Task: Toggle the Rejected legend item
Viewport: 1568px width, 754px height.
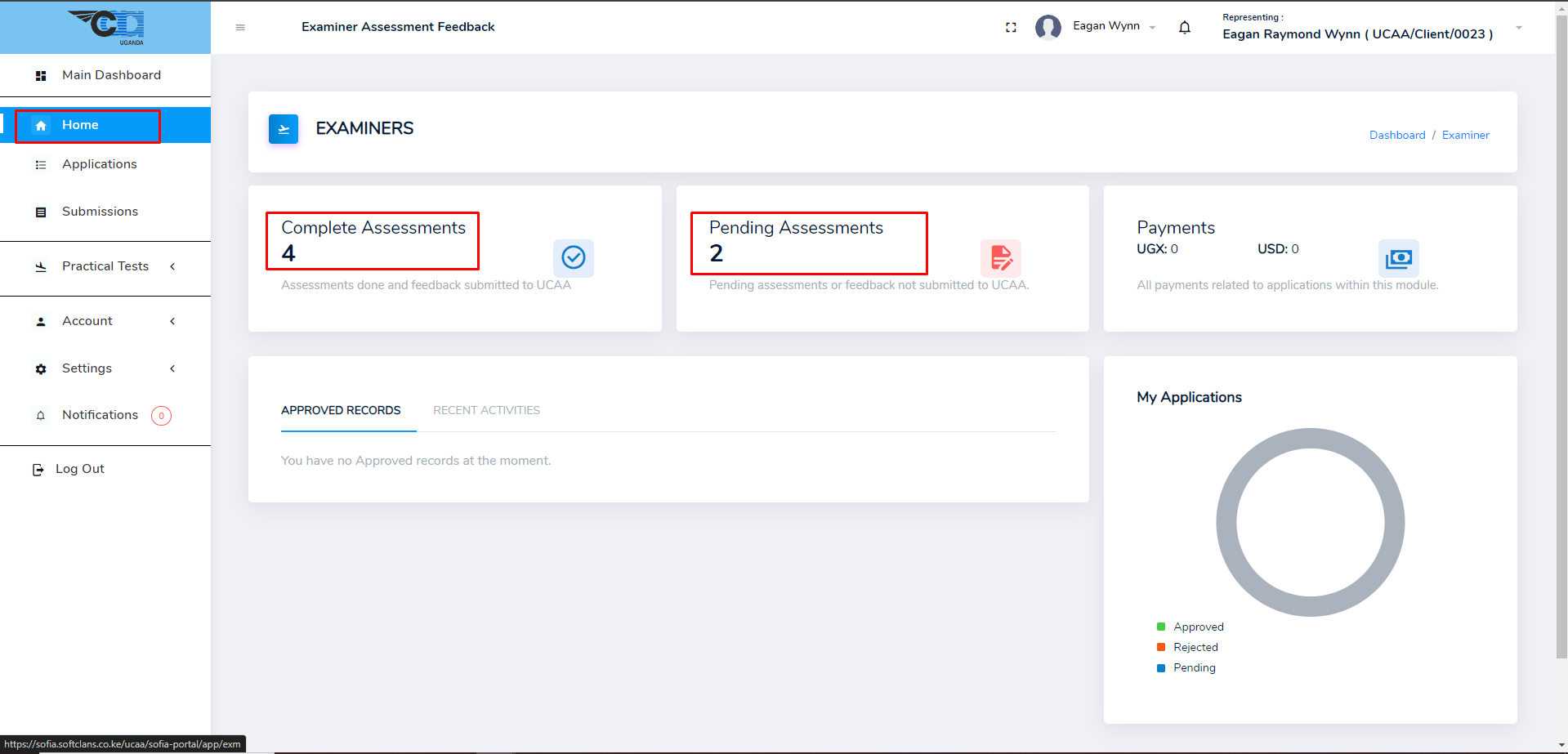Action: (x=1187, y=647)
